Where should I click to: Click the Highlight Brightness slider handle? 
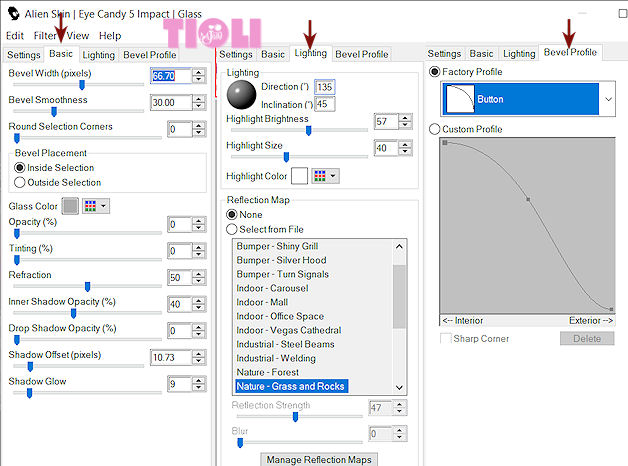click(x=308, y=131)
